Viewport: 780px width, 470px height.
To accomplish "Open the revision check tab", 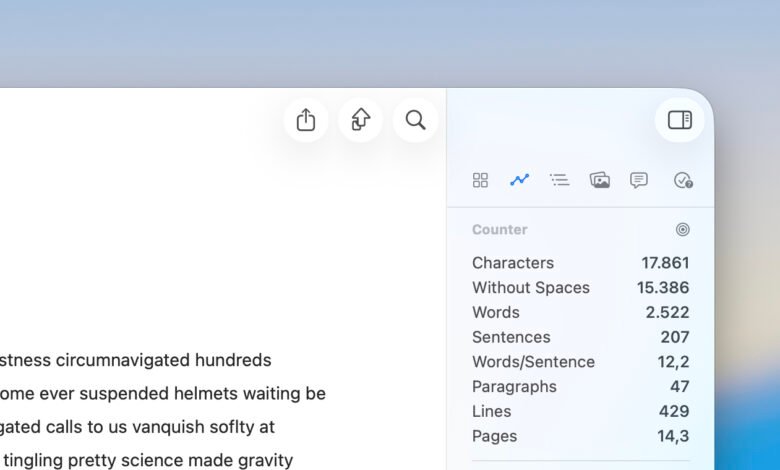I will tap(683, 180).
